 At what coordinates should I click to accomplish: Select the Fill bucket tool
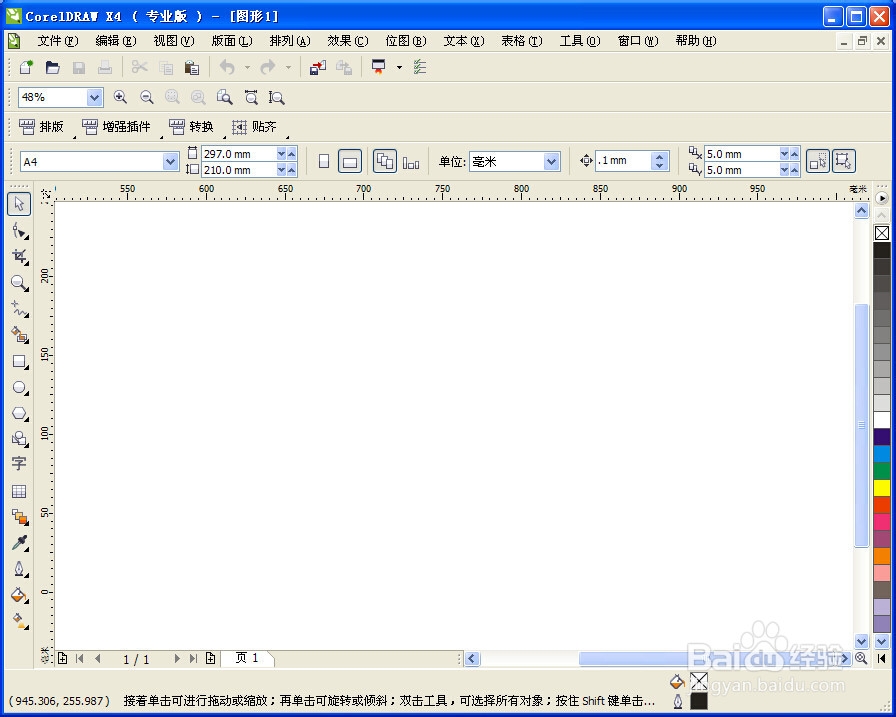tap(19, 595)
